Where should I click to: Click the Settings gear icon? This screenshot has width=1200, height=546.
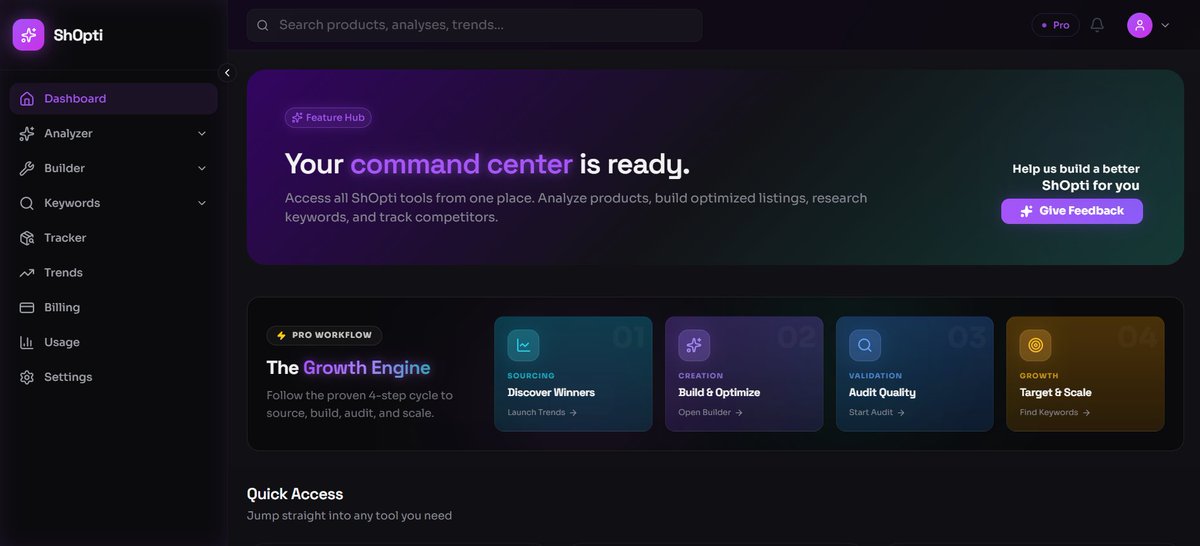coord(26,377)
